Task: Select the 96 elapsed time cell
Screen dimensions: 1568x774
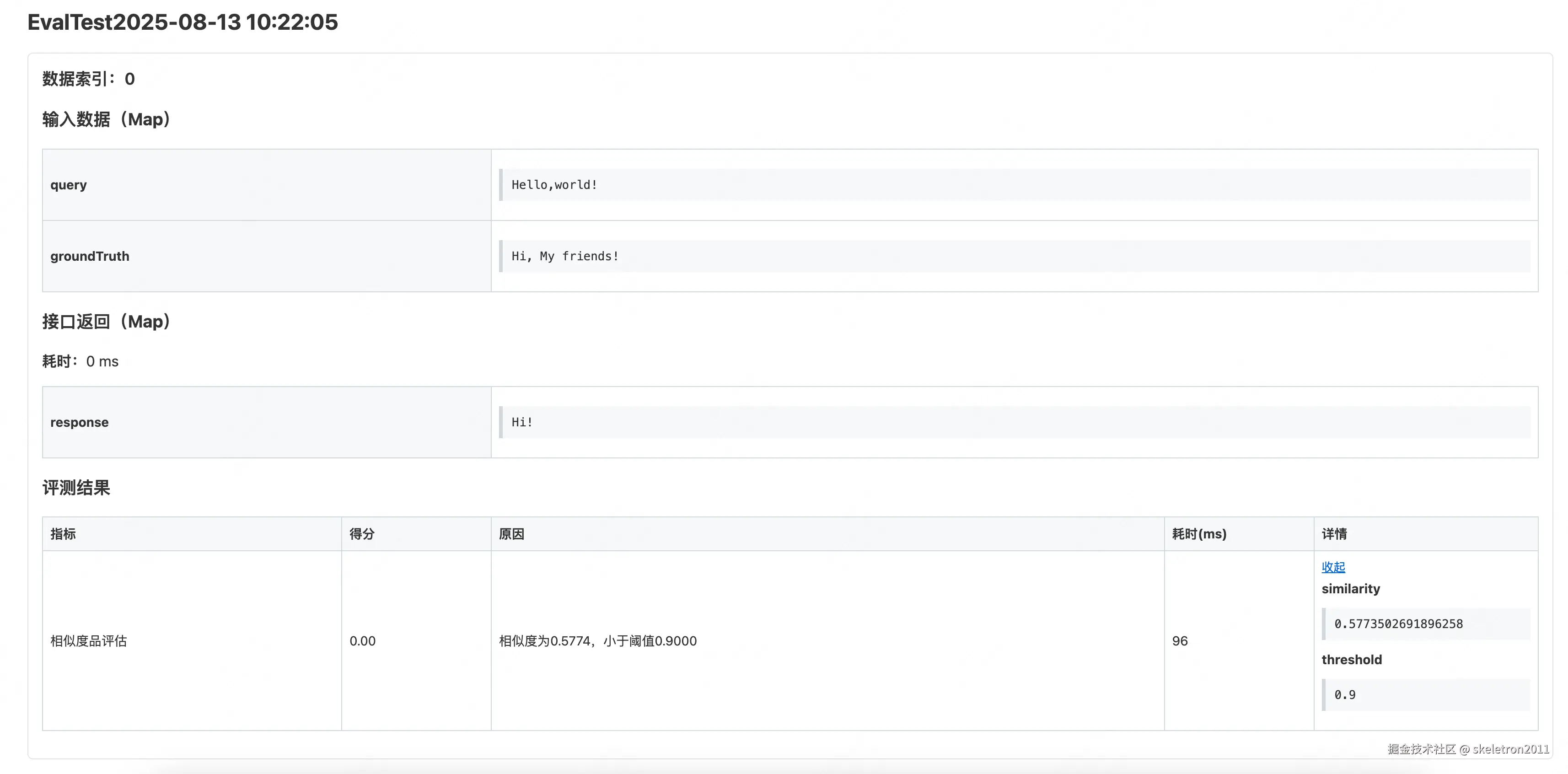Action: (1239, 640)
